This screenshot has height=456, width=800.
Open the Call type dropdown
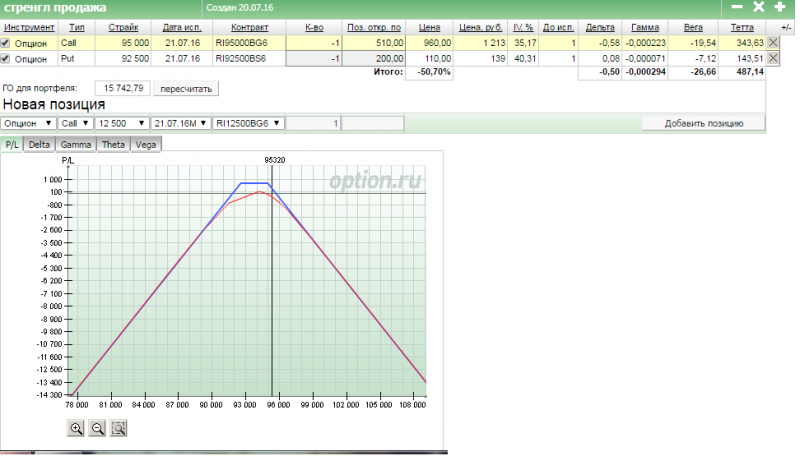[x=75, y=123]
